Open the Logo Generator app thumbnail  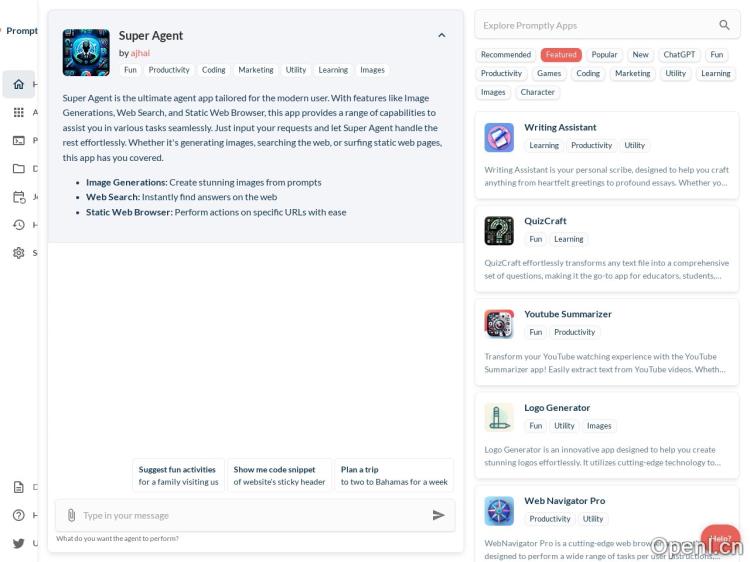(499, 417)
